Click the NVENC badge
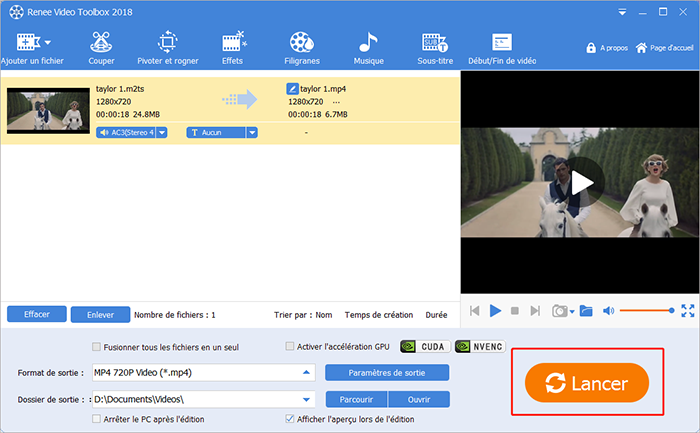Viewport: 700px width, 433px height. 480,347
